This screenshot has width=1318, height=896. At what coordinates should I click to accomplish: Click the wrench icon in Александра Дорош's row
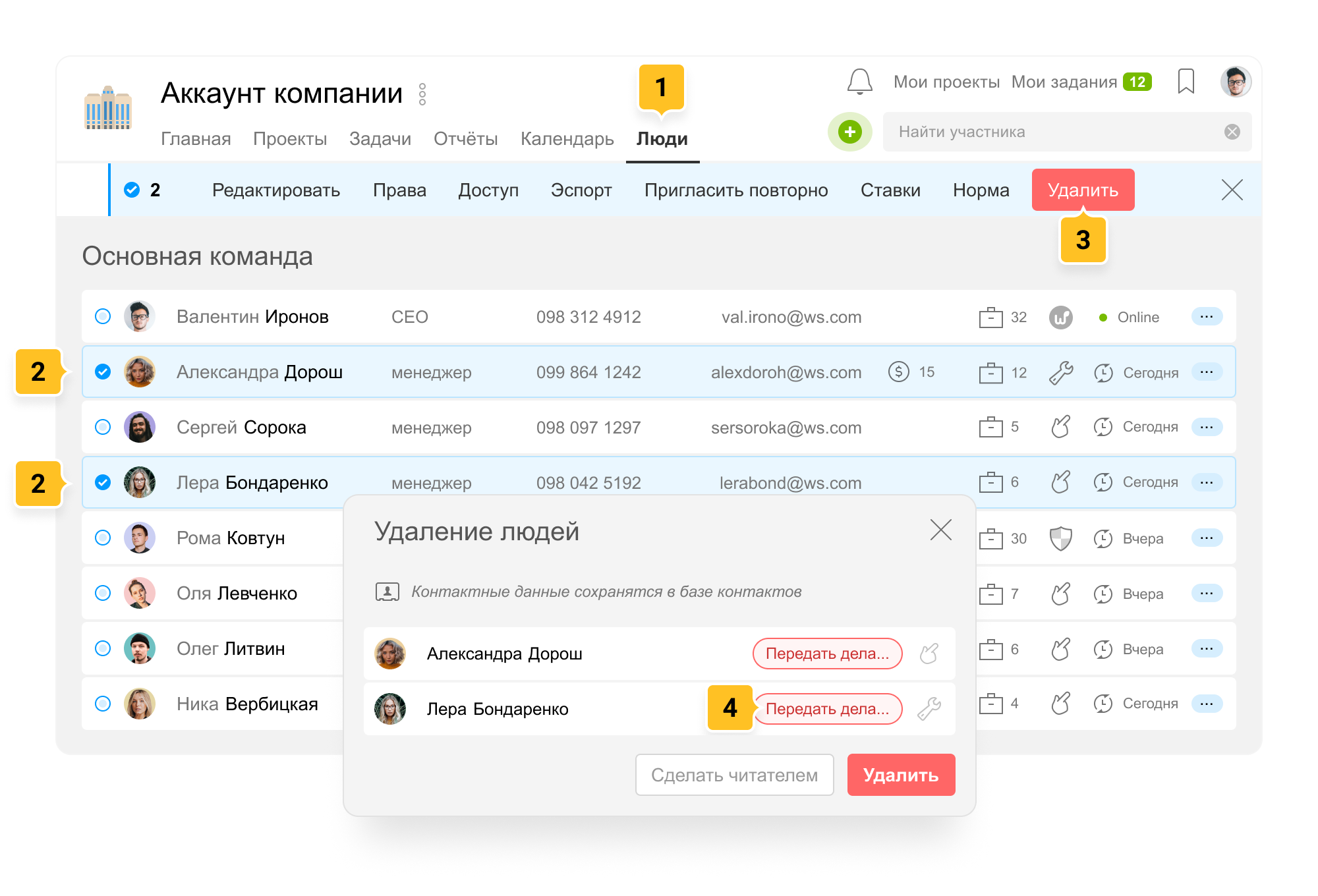coord(1060,372)
